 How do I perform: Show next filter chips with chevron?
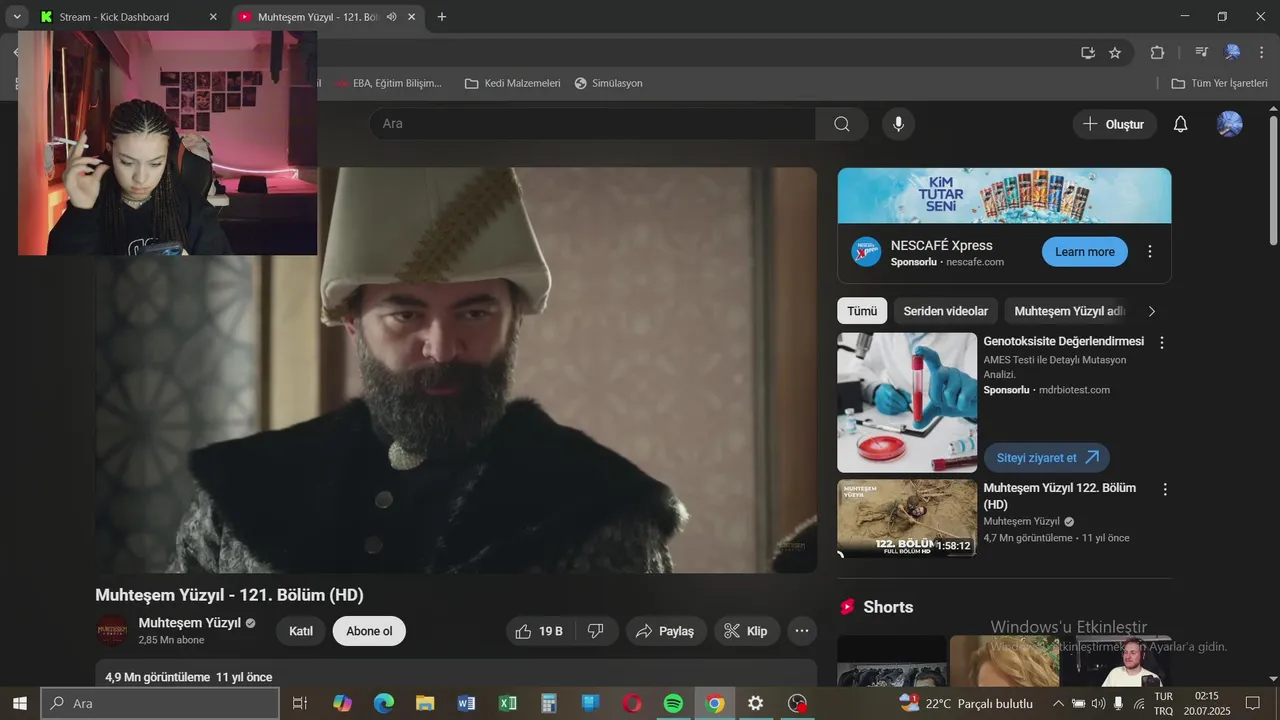coord(1151,311)
